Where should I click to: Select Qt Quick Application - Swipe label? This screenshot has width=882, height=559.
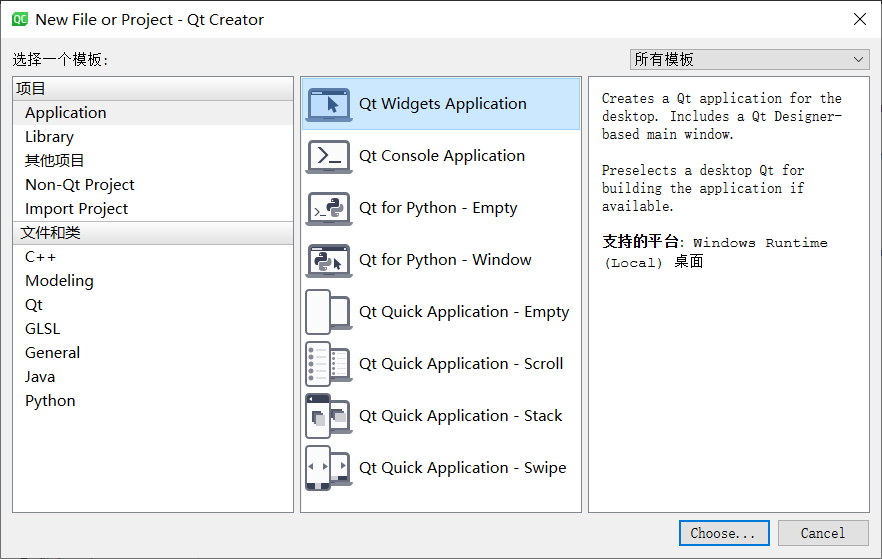point(462,468)
